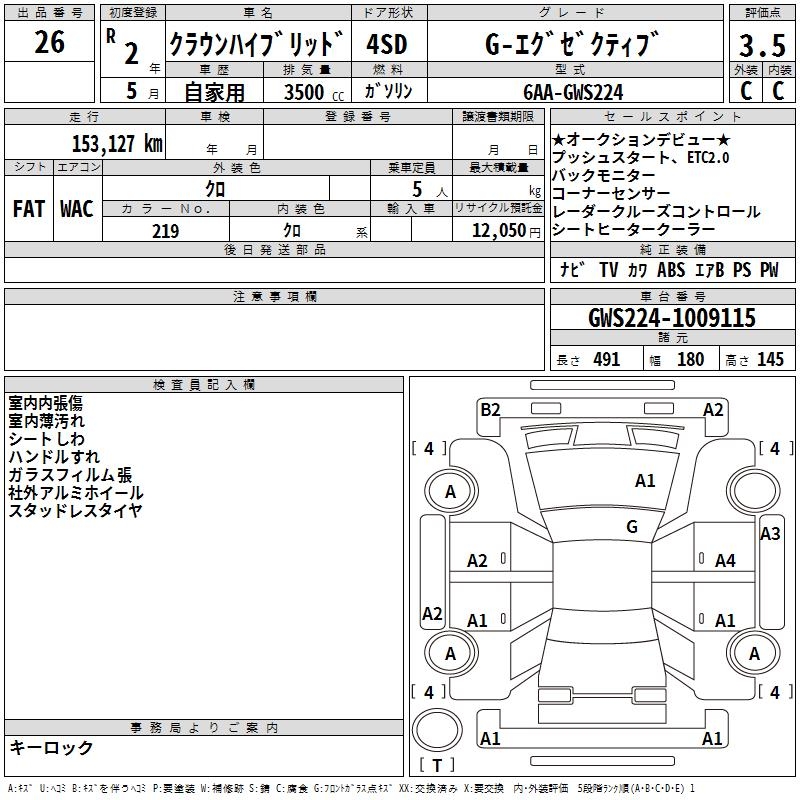This screenshot has height=800, width=800.
Task: Select the fuel type ガソリン
Action: click(x=388, y=91)
